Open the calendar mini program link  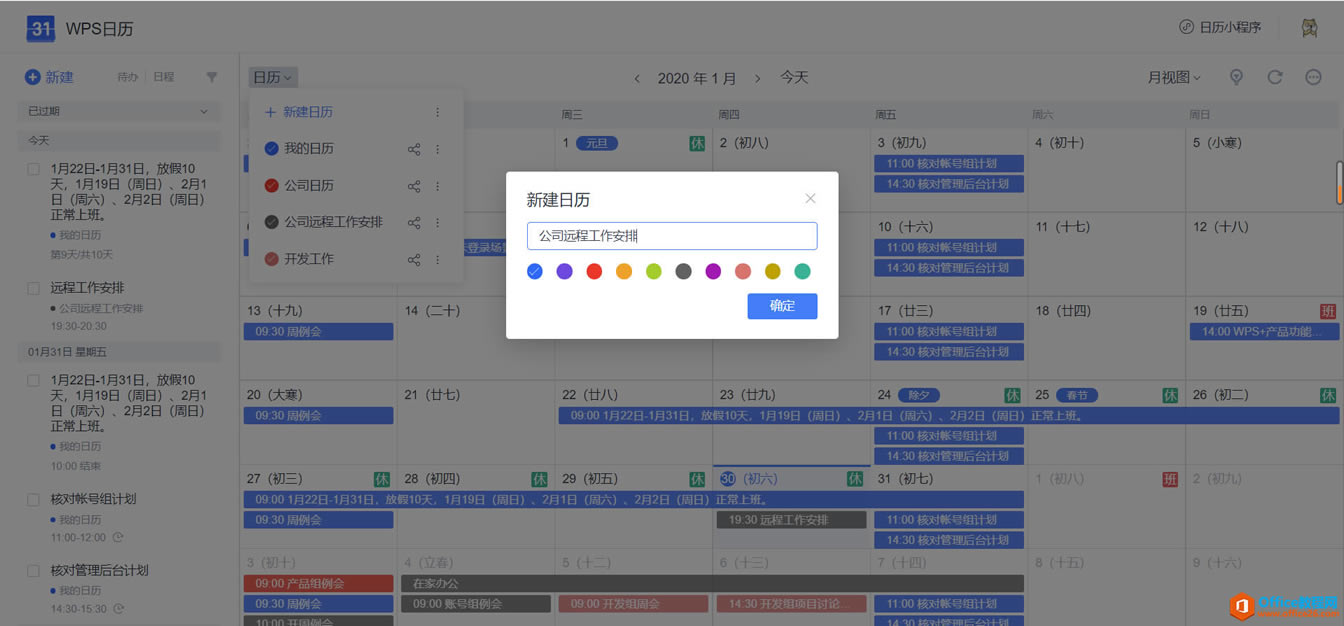(1220, 27)
